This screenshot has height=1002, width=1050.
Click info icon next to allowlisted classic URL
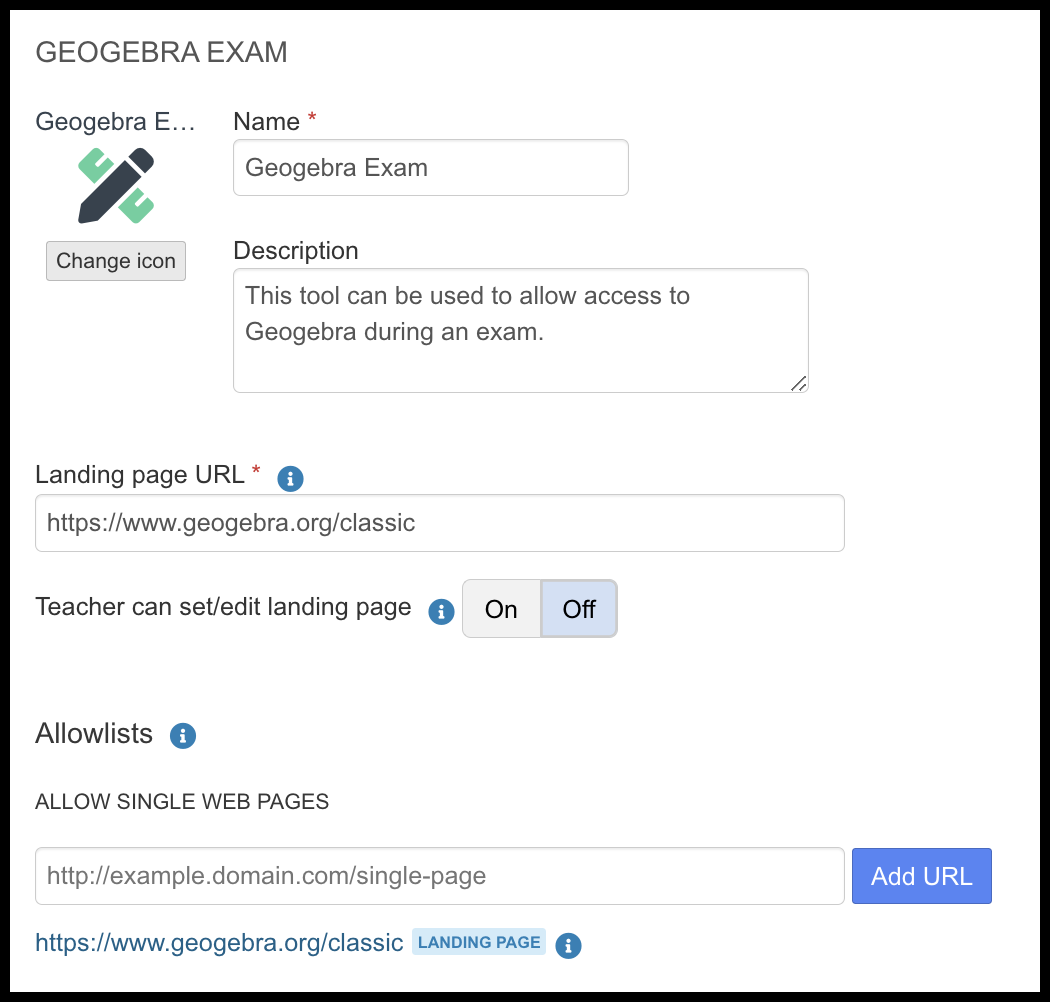pyautogui.click(x=568, y=945)
